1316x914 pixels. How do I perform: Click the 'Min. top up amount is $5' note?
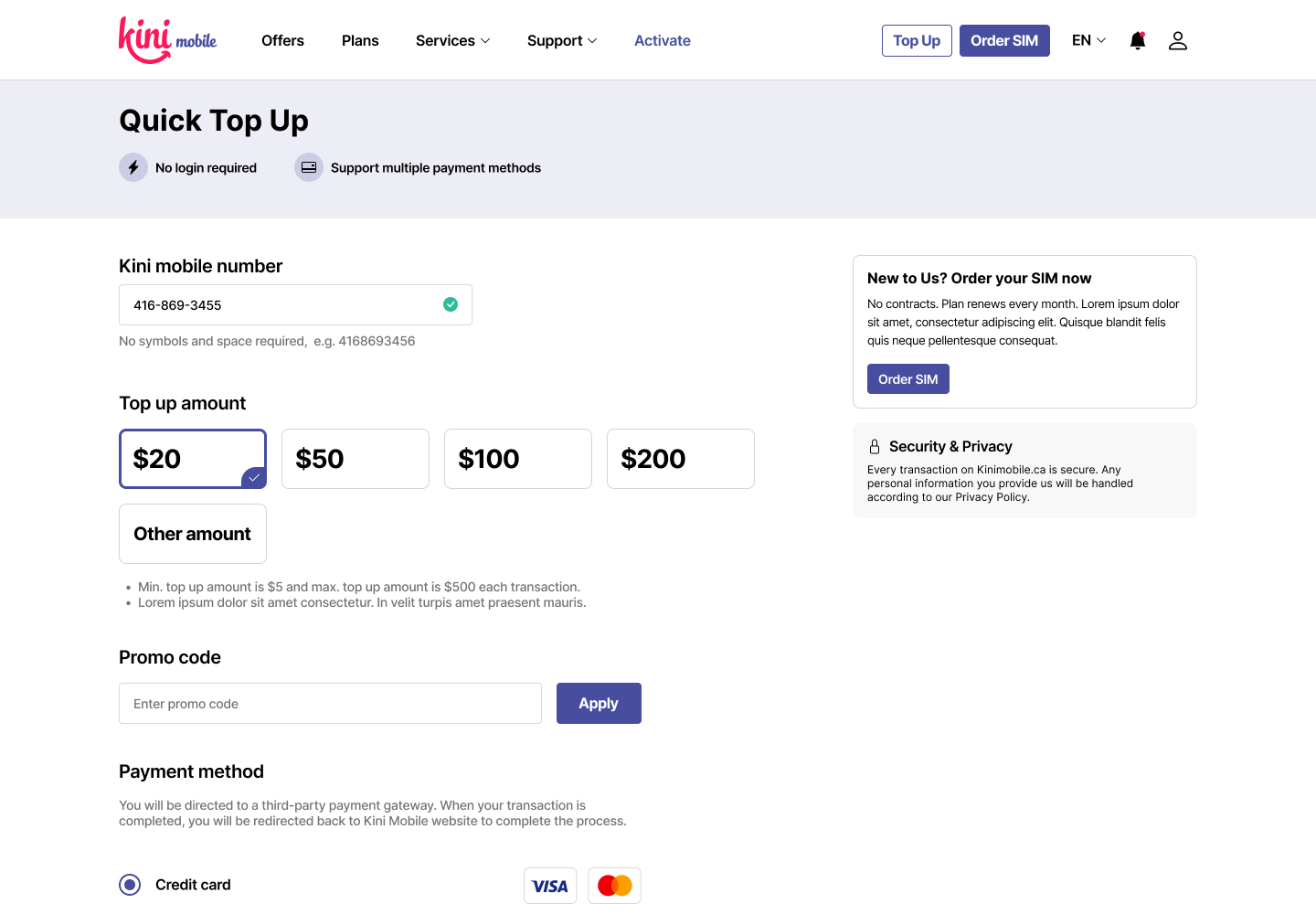click(x=359, y=587)
